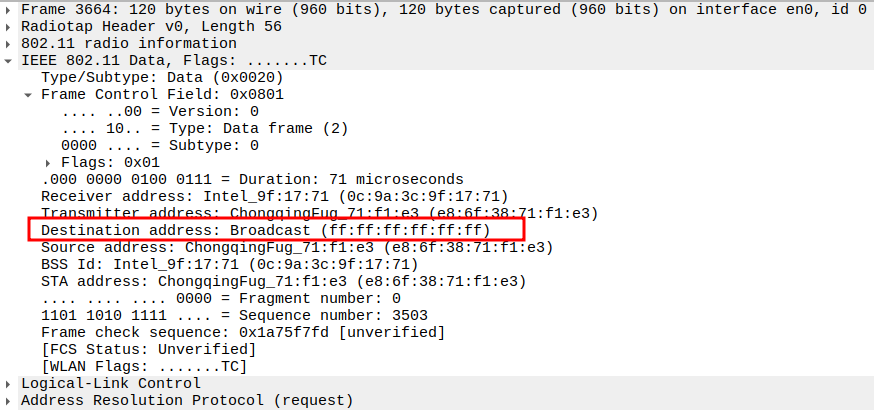Select the Sequence number: 3503 line
This screenshot has height=416, width=874.
click(x=220, y=315)
